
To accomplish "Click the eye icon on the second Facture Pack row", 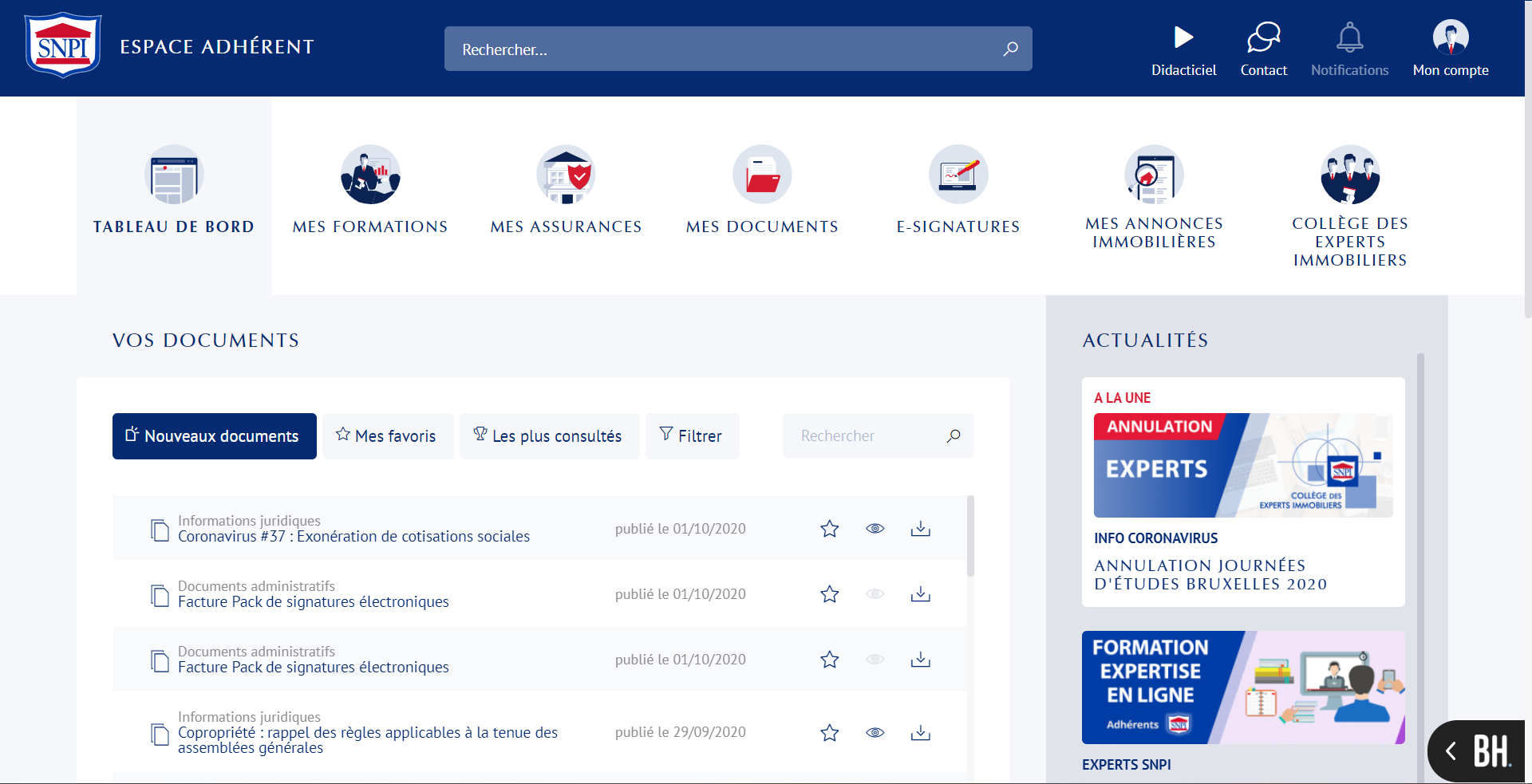I will (875, 660).
